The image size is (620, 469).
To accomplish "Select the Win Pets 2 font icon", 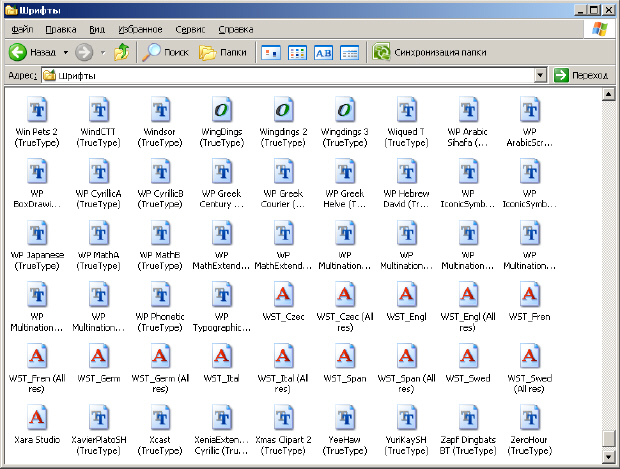I will tap(37, 110).
